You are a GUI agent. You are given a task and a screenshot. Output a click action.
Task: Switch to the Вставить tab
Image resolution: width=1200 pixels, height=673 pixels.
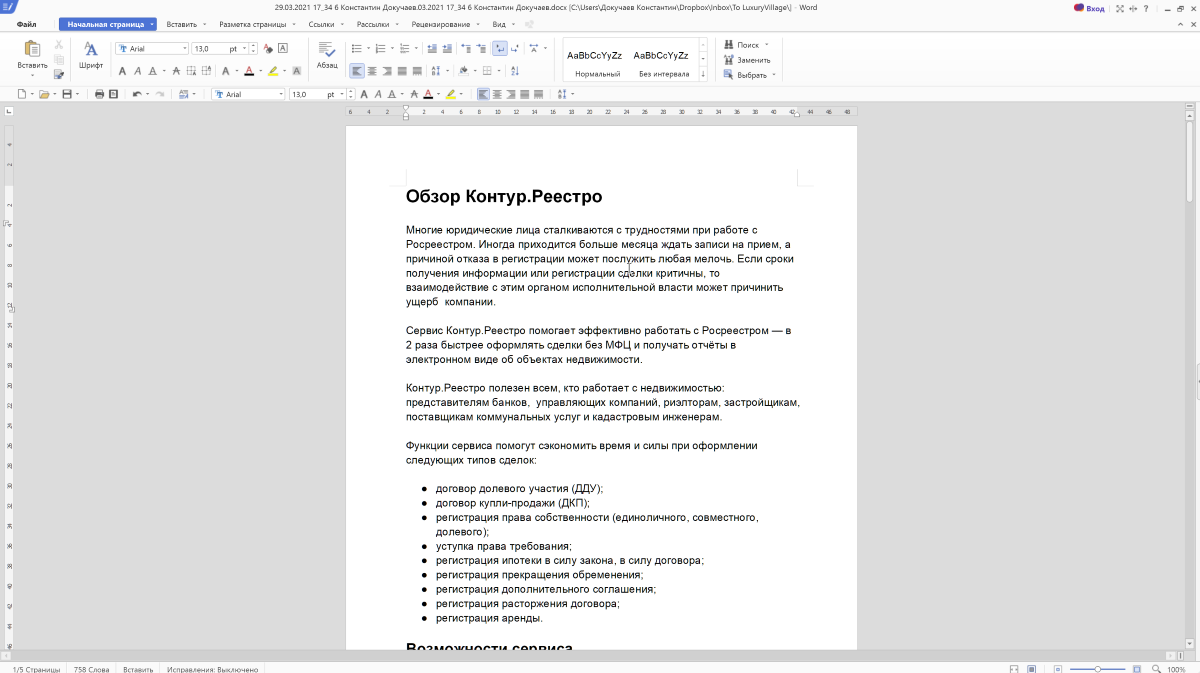tap(182, 23)
